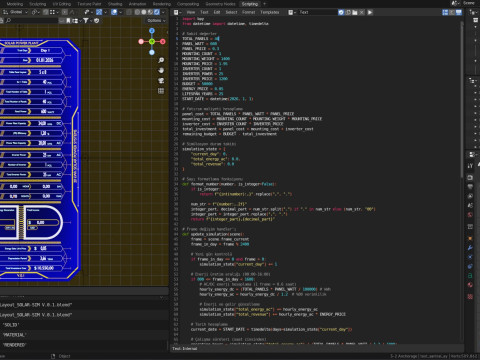Toggle word wrap in the text editor
Image resolution: width=480 pixels, height=360 pixels.
(x=452, y=12)
